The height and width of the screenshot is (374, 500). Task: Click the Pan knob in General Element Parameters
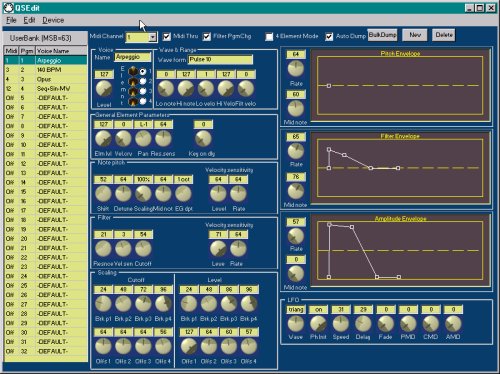pyautogui.click(x=143, y=139)
